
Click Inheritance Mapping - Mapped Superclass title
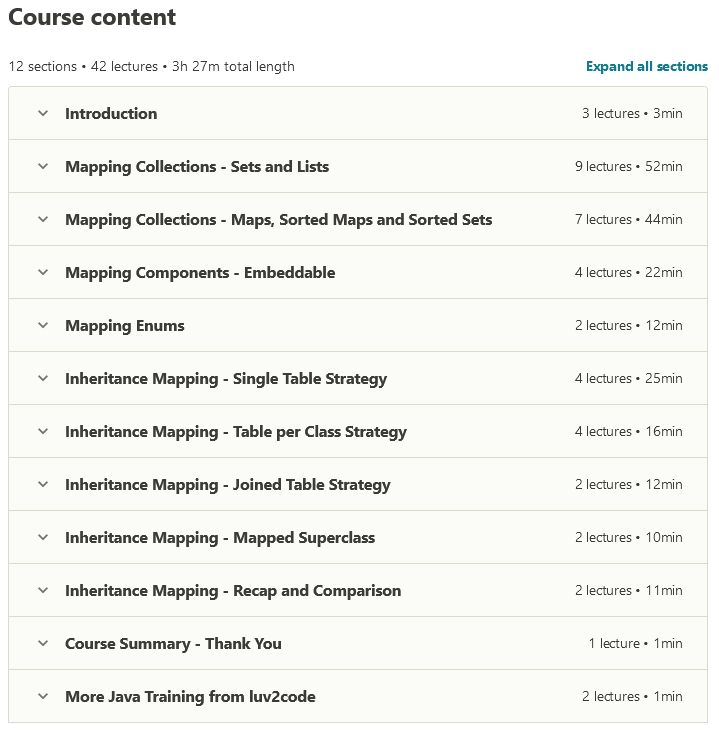click(220, 538)
